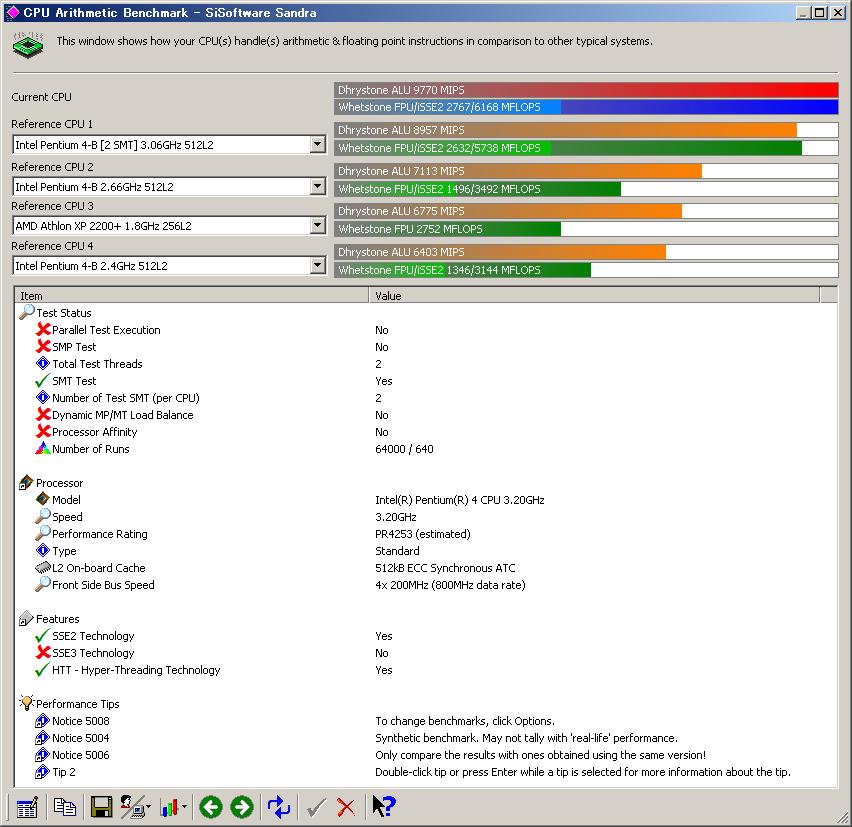Click Intel Pentium 4-B 2.4GHz combo text

pyautogui.click(x=91, y=266)
